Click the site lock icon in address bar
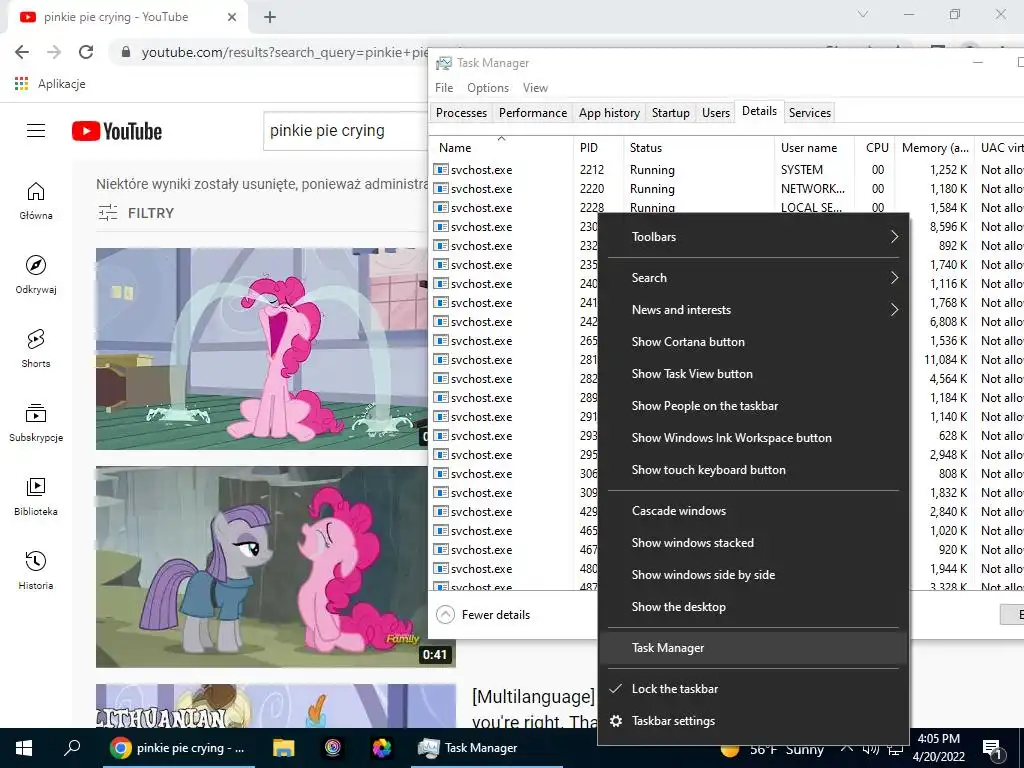 click(126, 52)
